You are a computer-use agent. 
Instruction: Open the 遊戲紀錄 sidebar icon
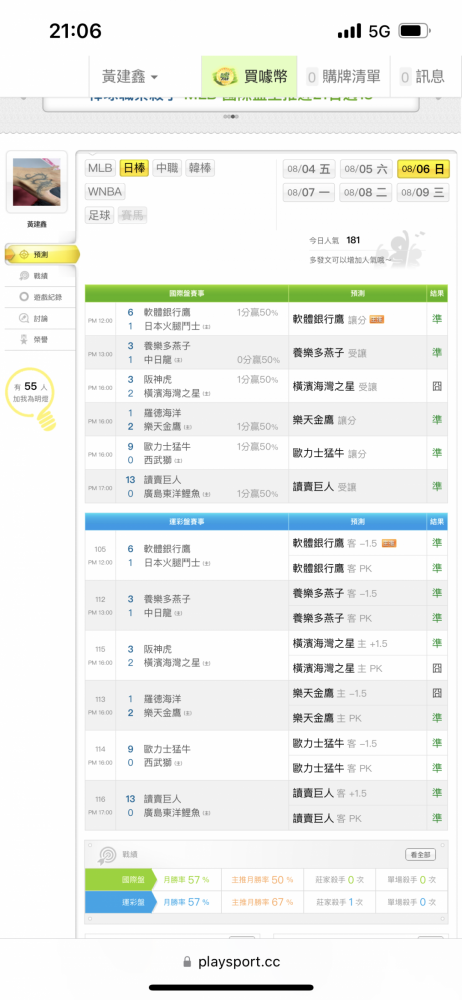(x=24, y=297)
